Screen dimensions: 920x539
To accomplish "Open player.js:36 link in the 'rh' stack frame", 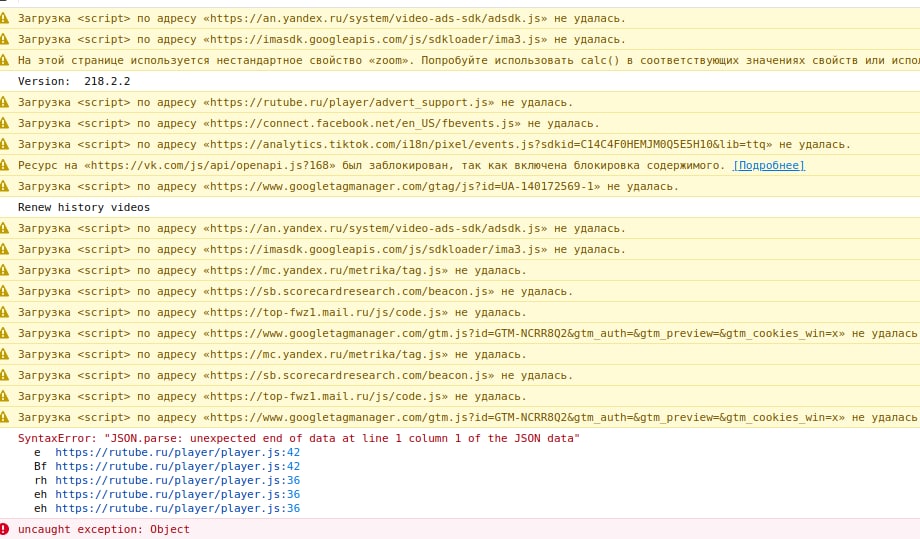I will tap(177, 480).
